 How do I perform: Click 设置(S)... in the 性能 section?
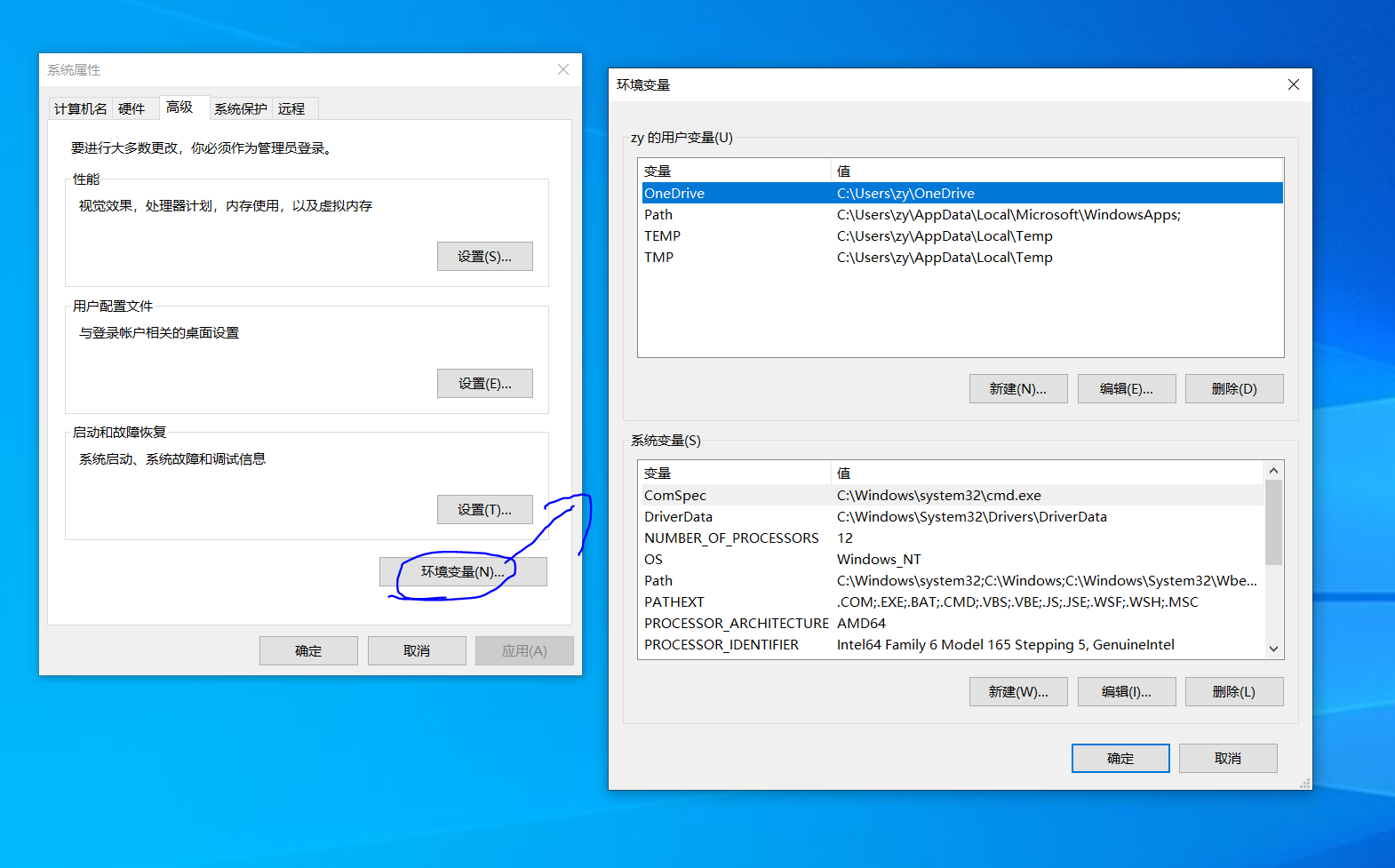[485, 256]
